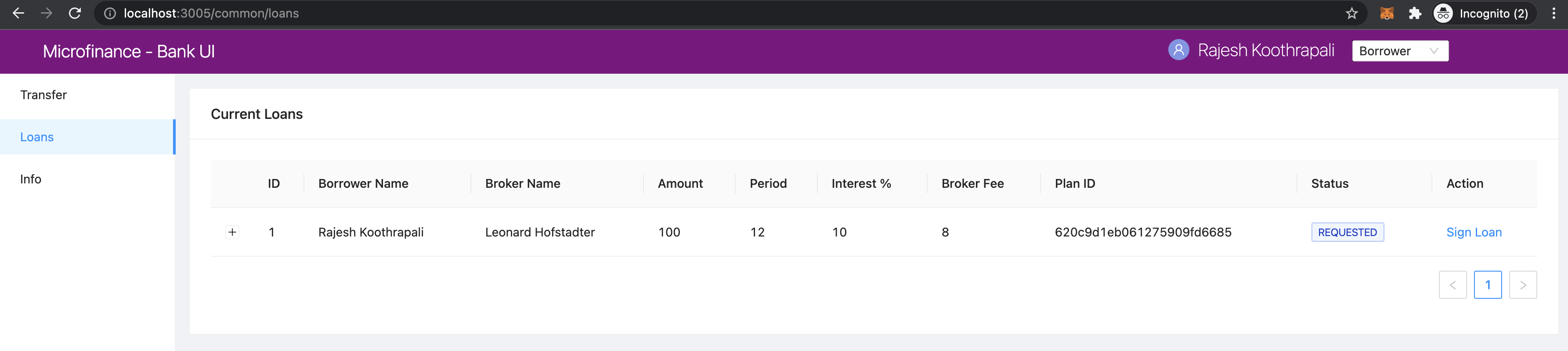Click the browser back arrow

pos(18,14)
